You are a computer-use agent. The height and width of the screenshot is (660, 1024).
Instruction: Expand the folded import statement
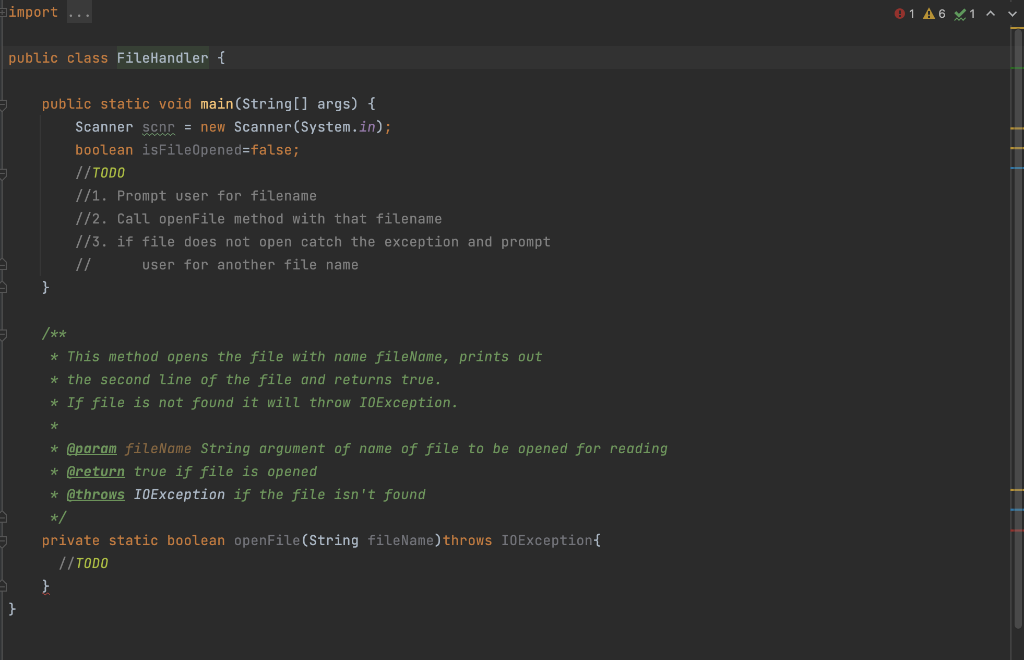[x=78, y=12]
